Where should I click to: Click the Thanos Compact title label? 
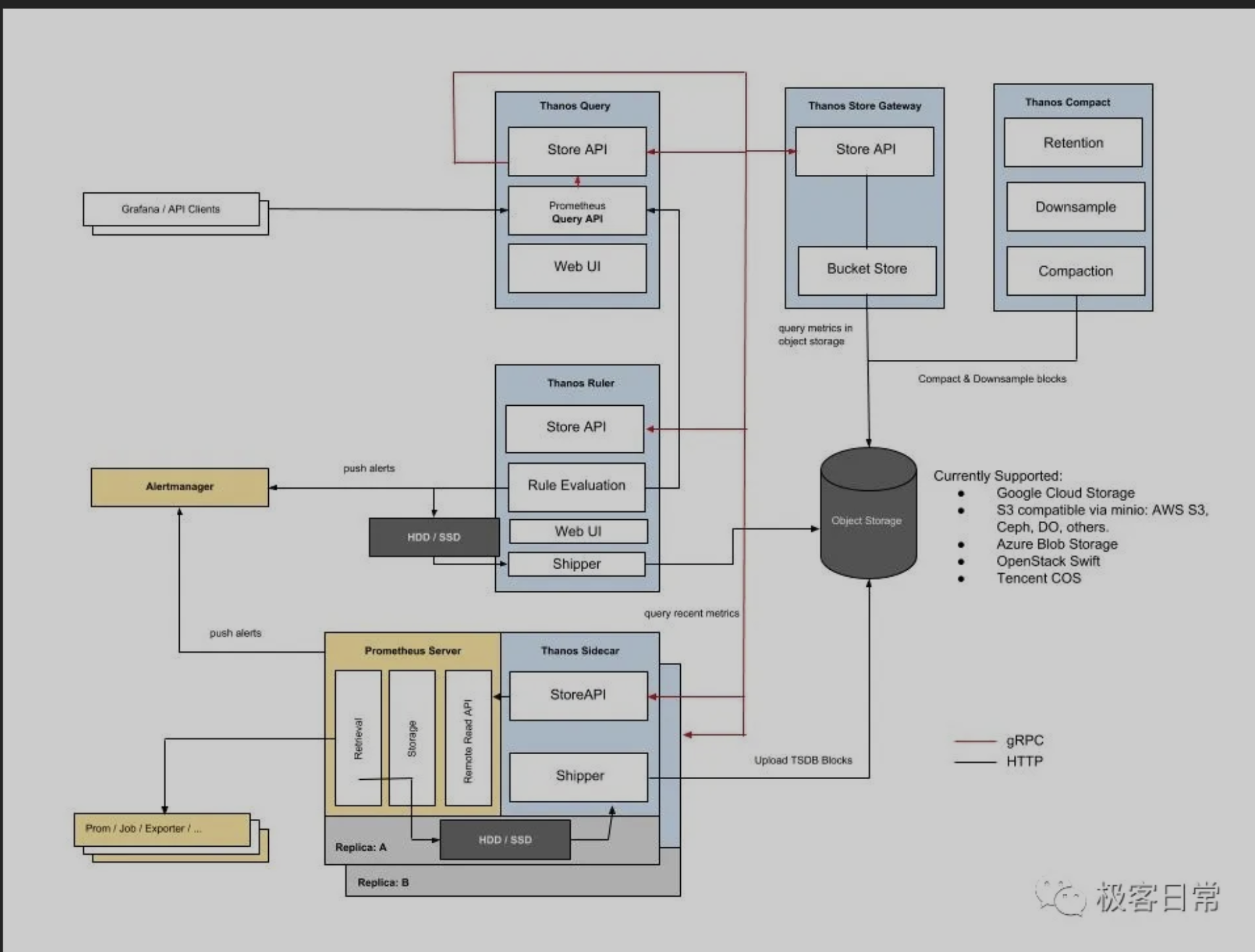coord(1067,103)
